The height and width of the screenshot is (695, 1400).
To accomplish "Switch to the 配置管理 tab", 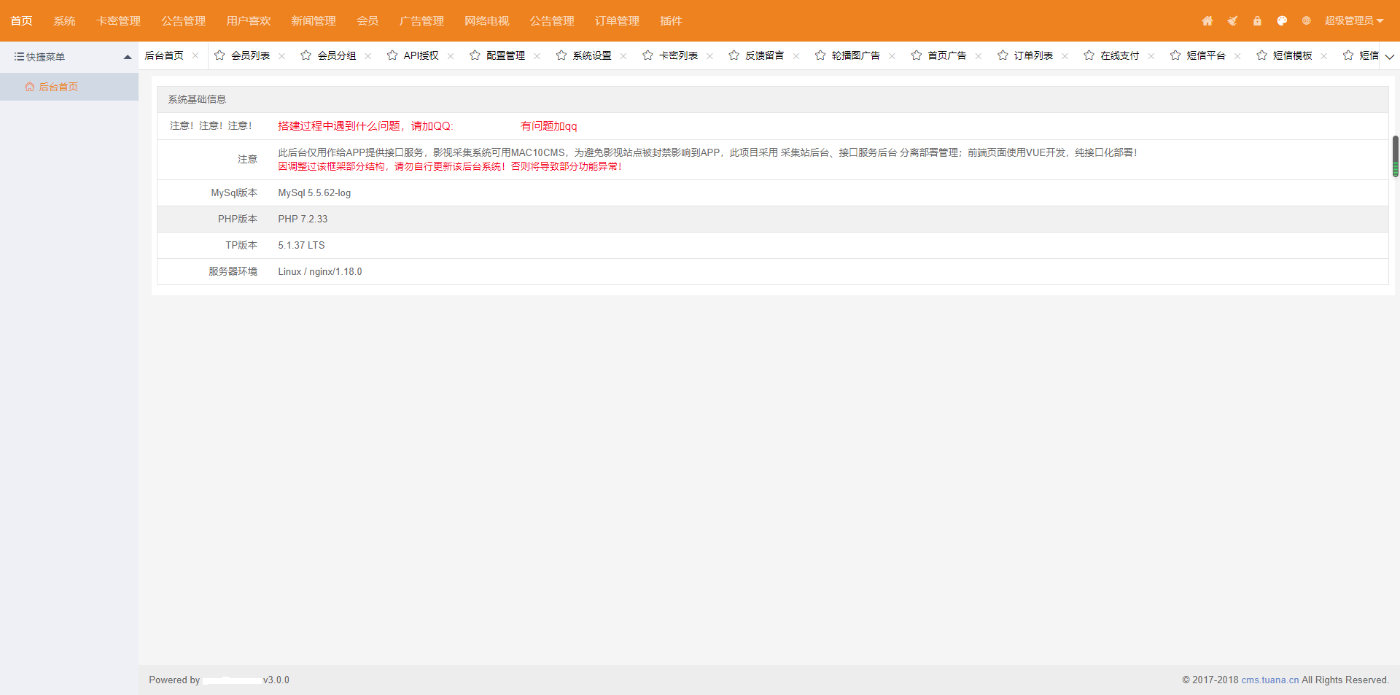I will point(505,56).
